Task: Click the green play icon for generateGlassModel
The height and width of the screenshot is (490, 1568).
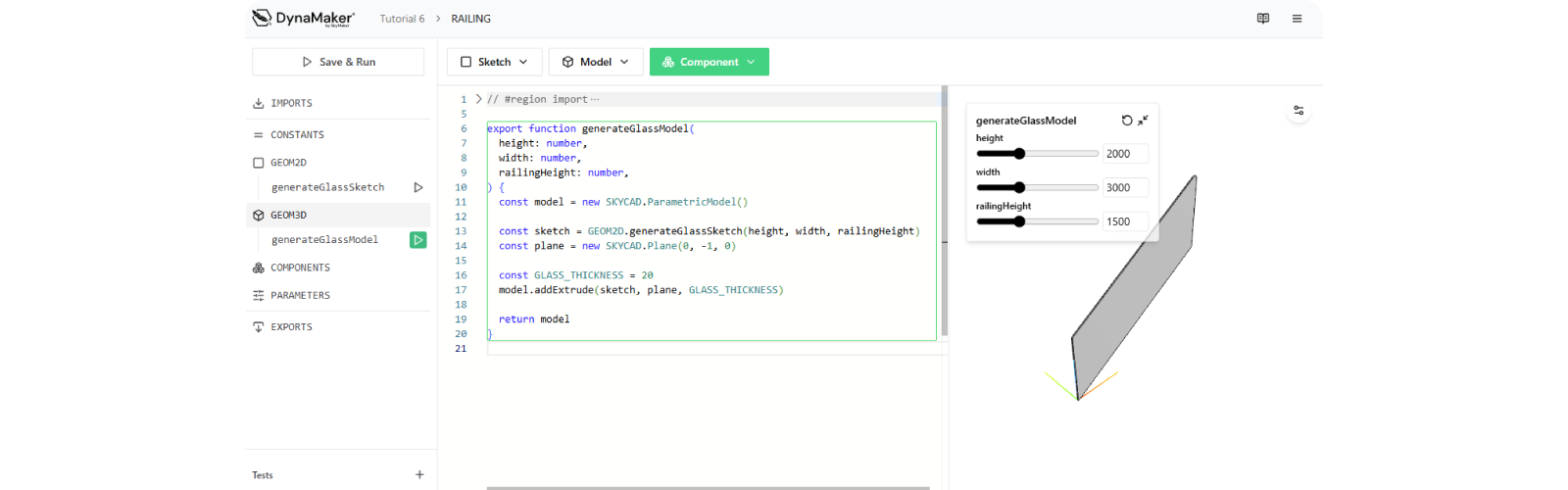Action: tap(418, 239)
